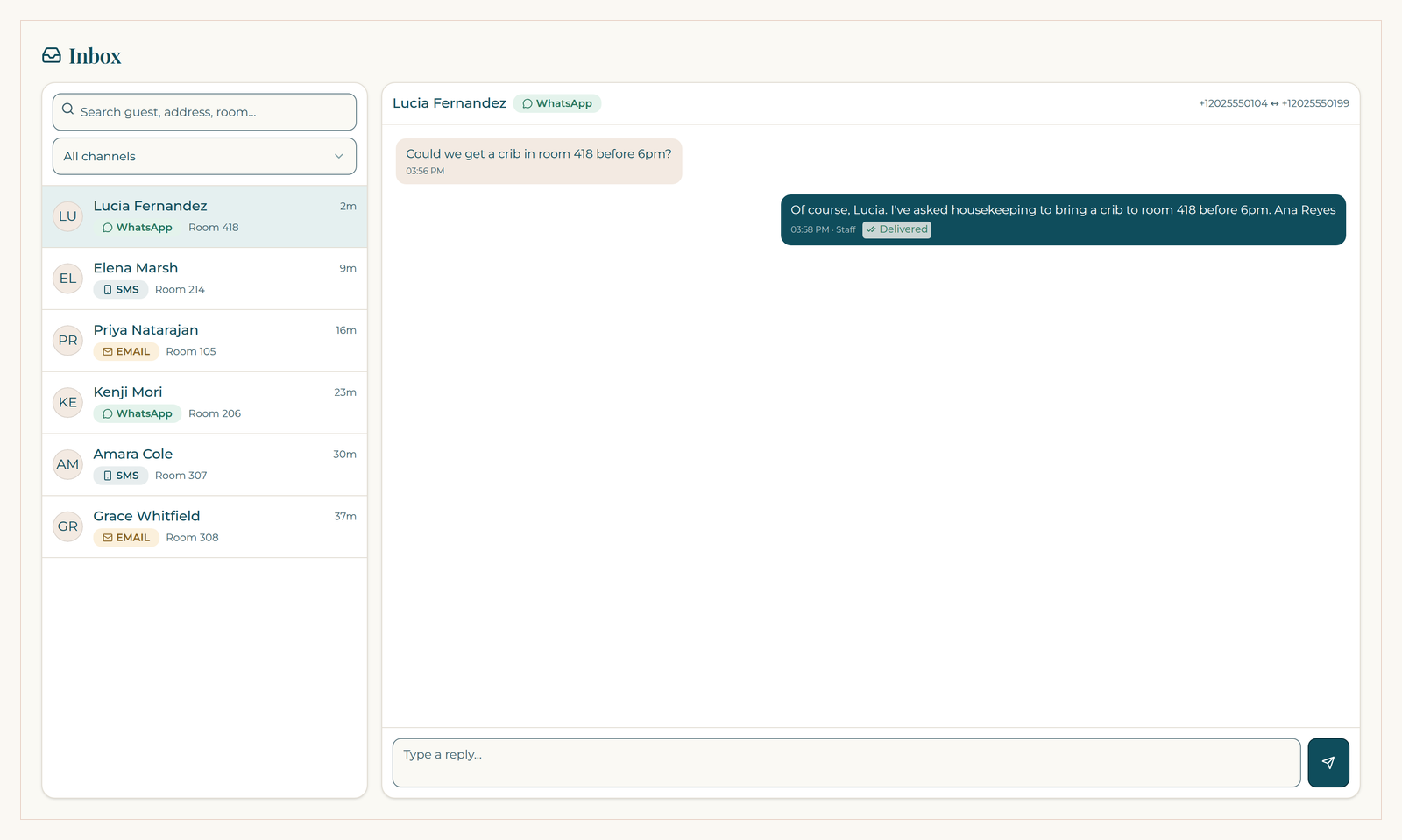Click the Inbox page title
This screenshot has width=1402, height=840.
point(95,56)
